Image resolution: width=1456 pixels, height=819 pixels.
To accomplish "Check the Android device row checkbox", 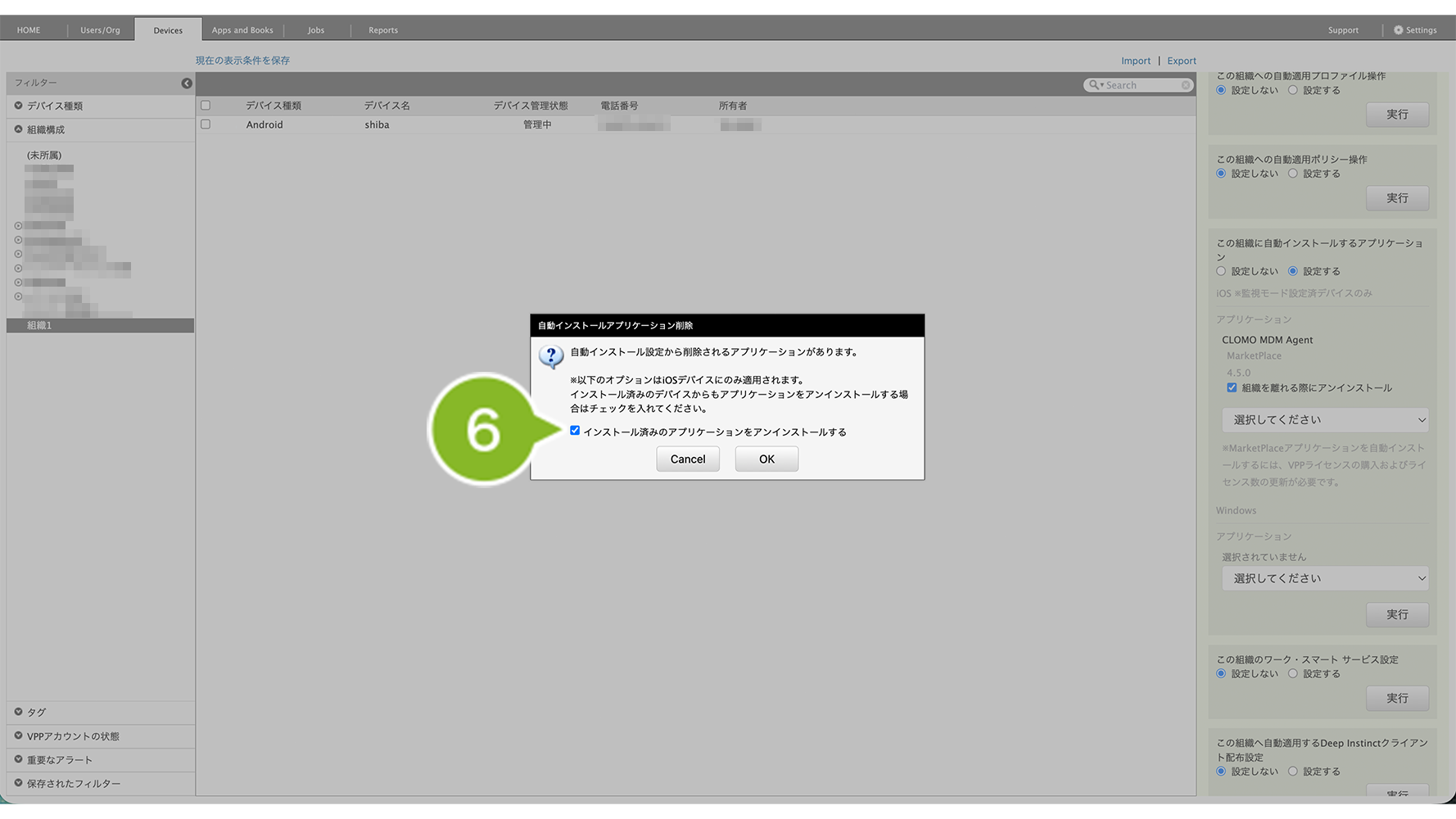I will point(206,124).
